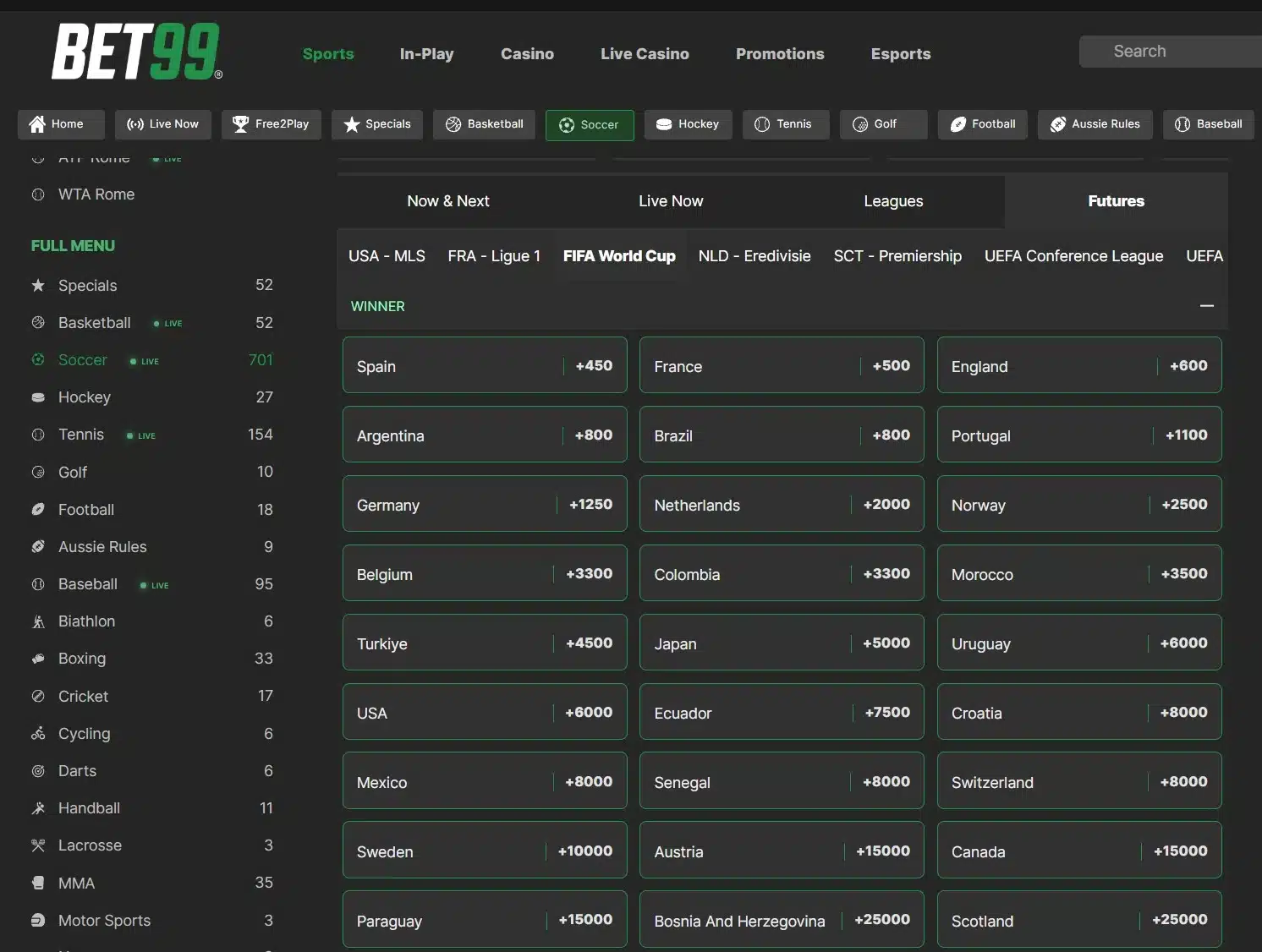Bet on France at +500
This screenshot has height=952, width=1262.
(x=782, y=365)
